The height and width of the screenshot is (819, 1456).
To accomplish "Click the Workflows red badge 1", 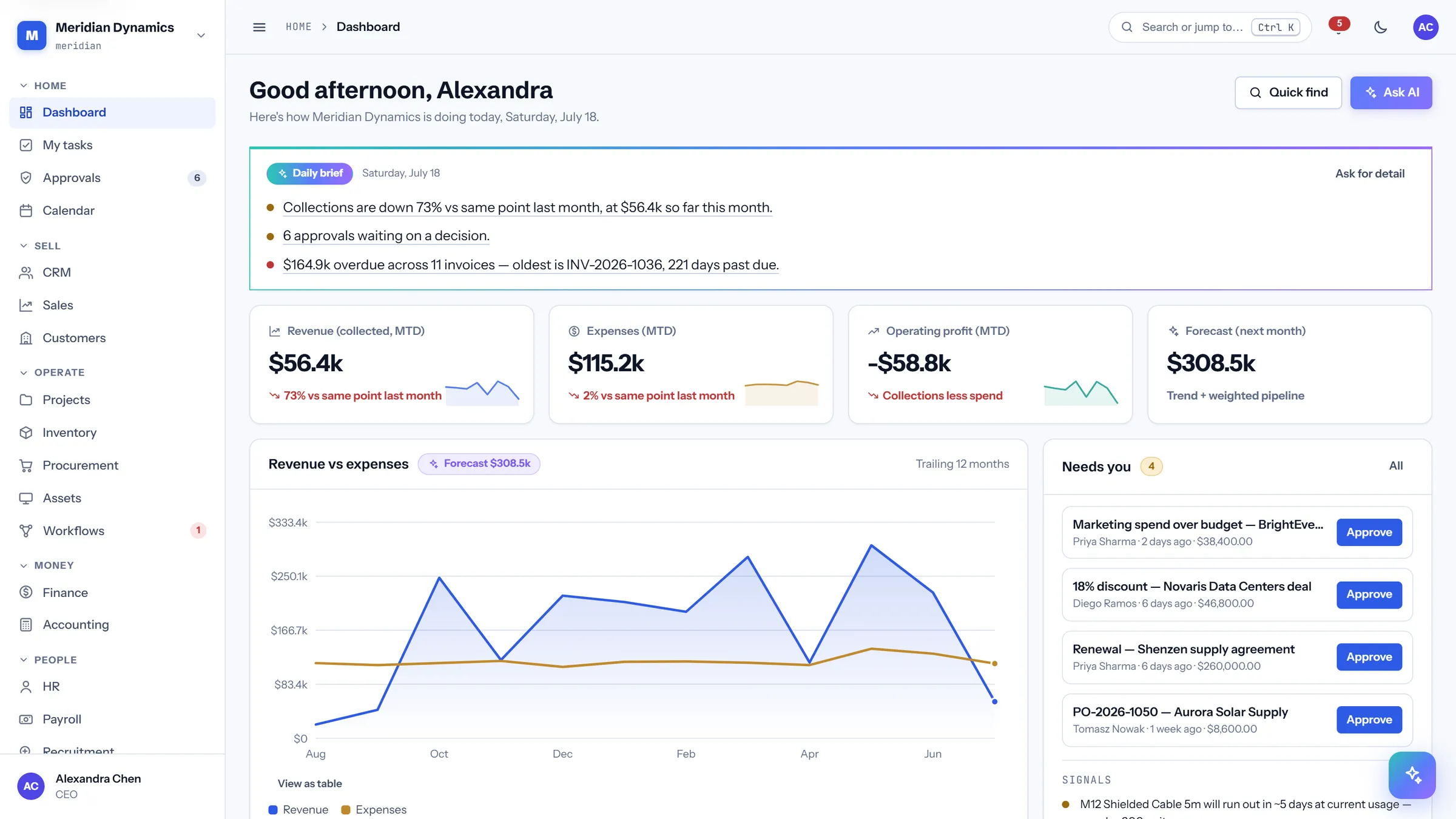I will (x=198, y=530).
